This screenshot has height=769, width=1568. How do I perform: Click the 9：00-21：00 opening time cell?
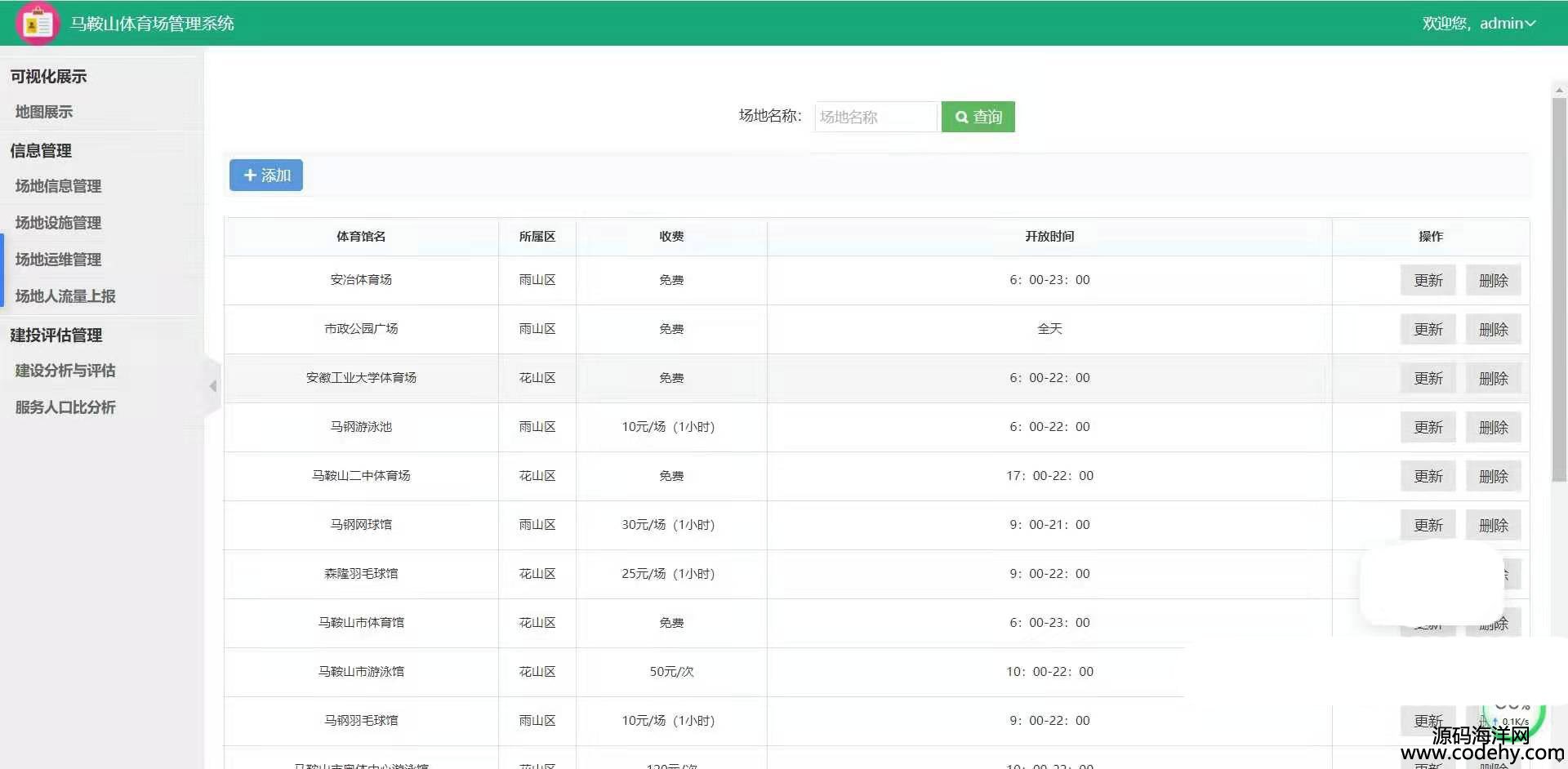[x=1049, y=525]
